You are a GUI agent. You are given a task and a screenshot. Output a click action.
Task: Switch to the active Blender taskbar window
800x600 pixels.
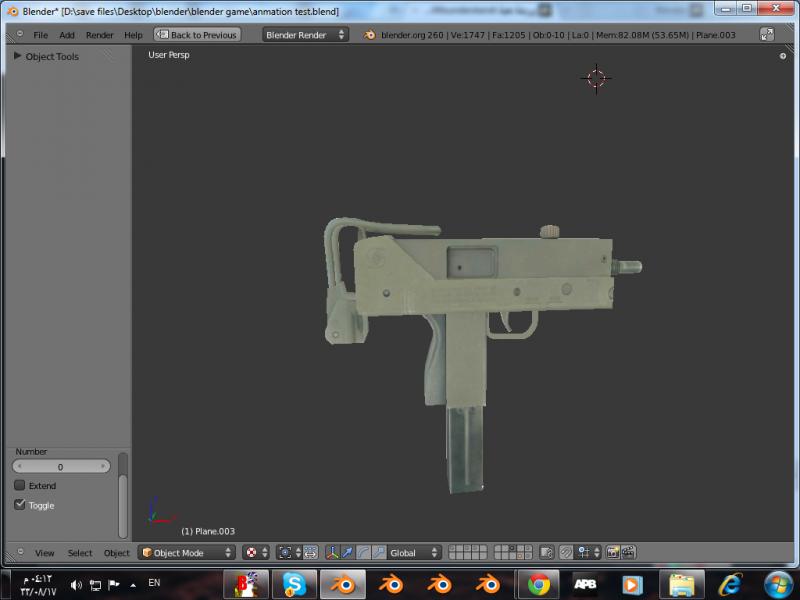[343, 585]
